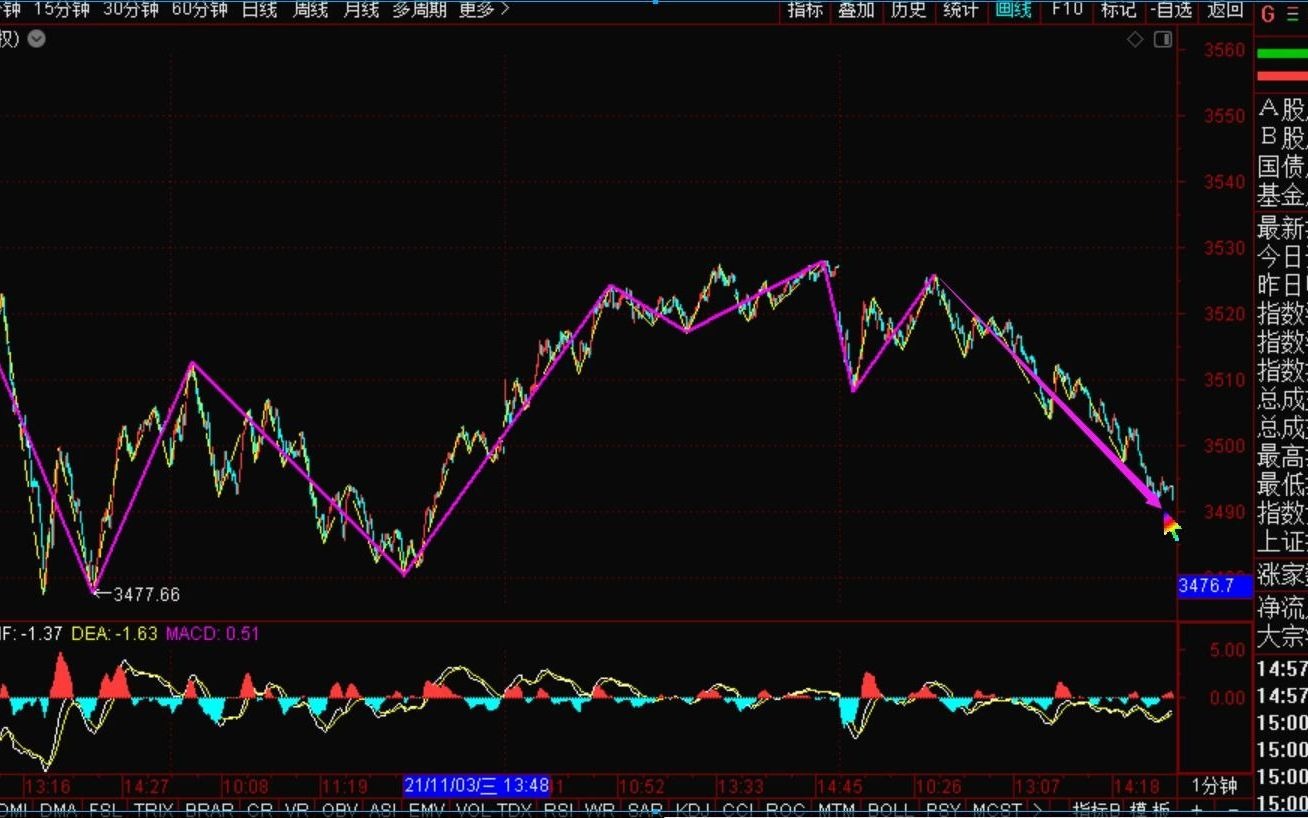Switch to the 30分钟 period tab

tap(131, 10)
